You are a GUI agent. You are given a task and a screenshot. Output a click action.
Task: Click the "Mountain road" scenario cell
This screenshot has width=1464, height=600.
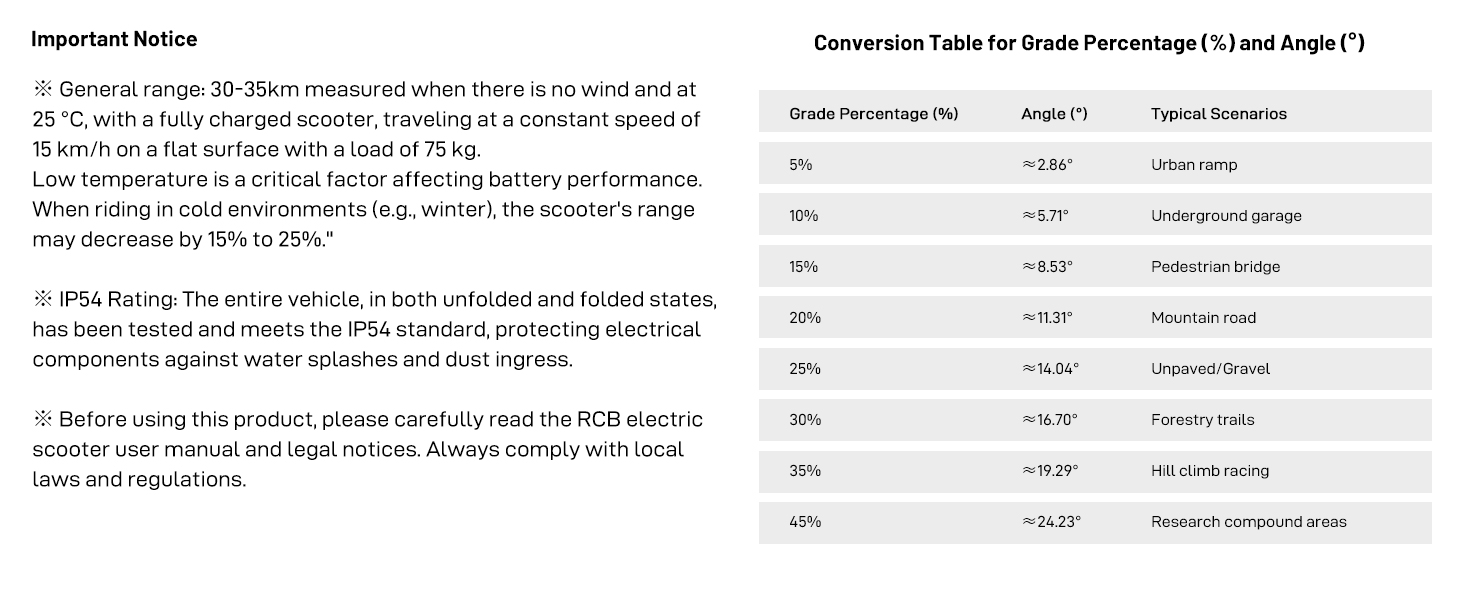click(x=1203, y=318)
